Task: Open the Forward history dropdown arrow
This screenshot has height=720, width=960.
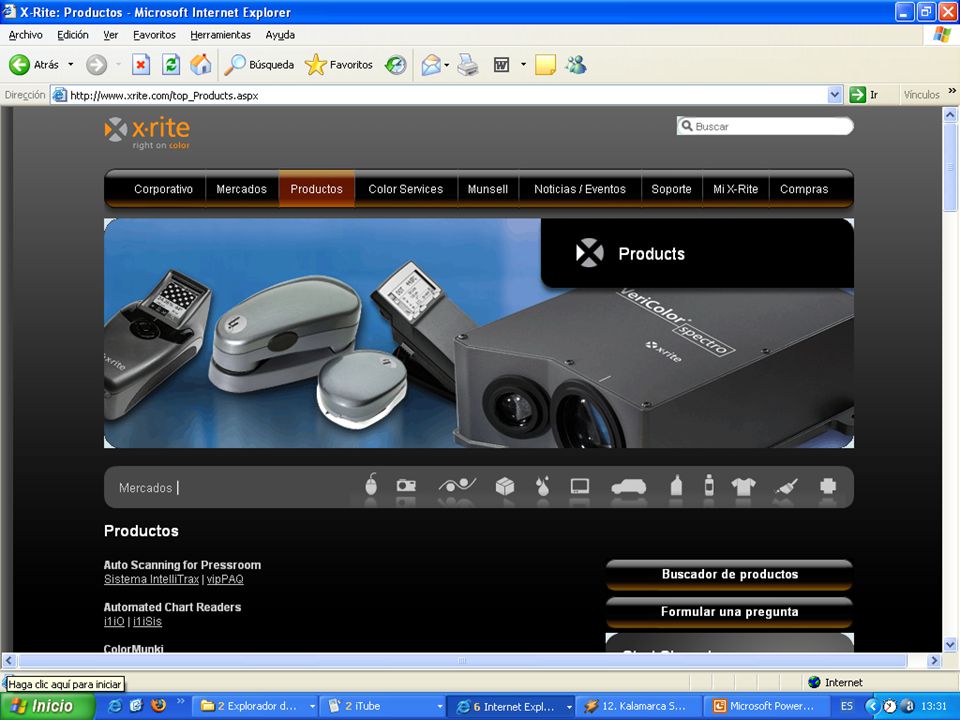Action: pos(118,64)
